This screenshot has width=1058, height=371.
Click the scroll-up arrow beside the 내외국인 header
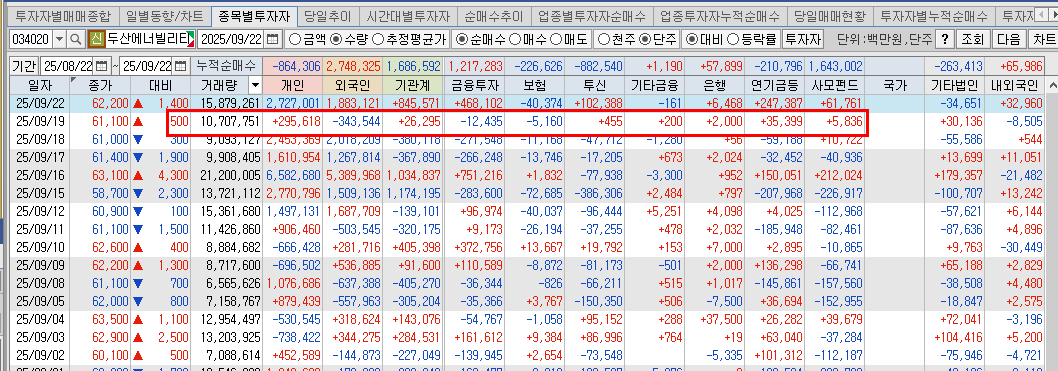click(x=1052, y=85)
